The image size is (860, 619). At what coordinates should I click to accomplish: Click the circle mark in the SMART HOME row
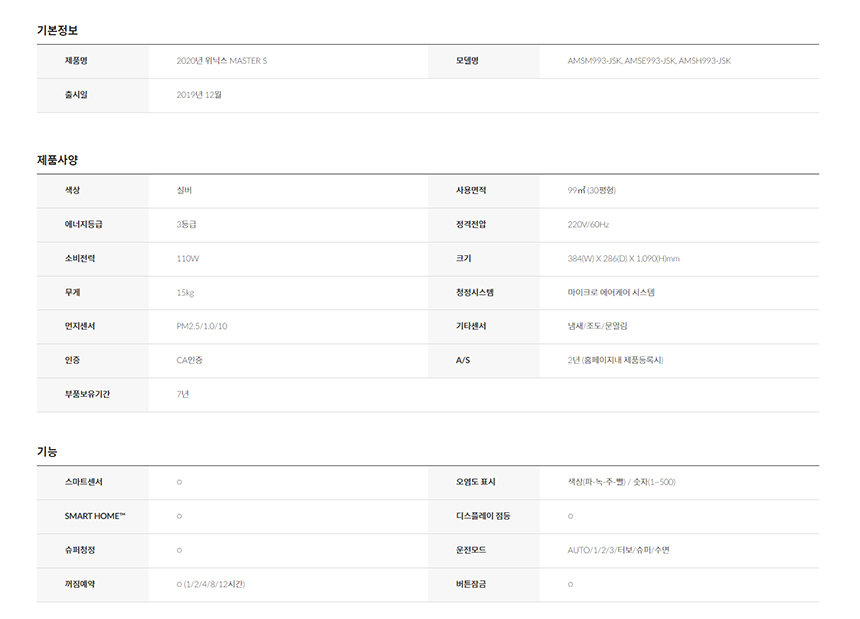coord(179,516)
